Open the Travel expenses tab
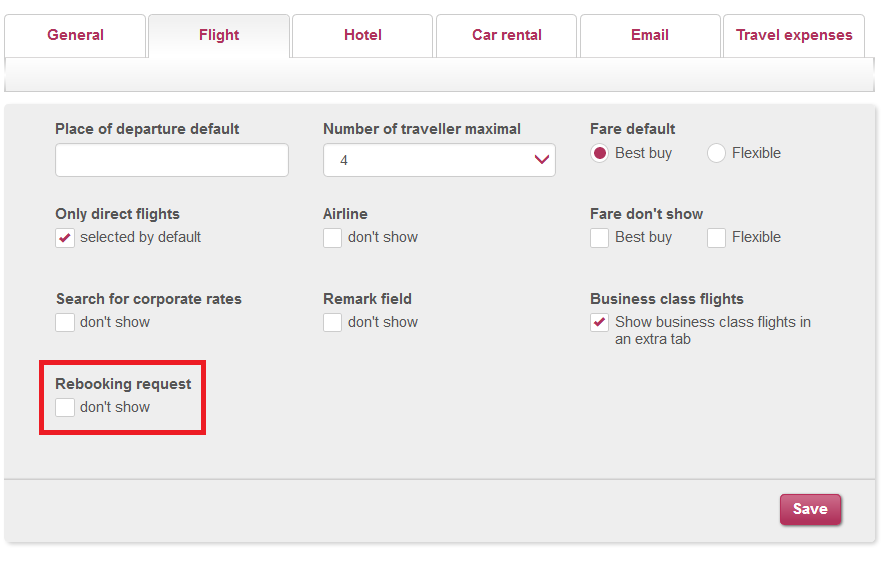This screenshot has width=890, height=572. click(794, 35)
